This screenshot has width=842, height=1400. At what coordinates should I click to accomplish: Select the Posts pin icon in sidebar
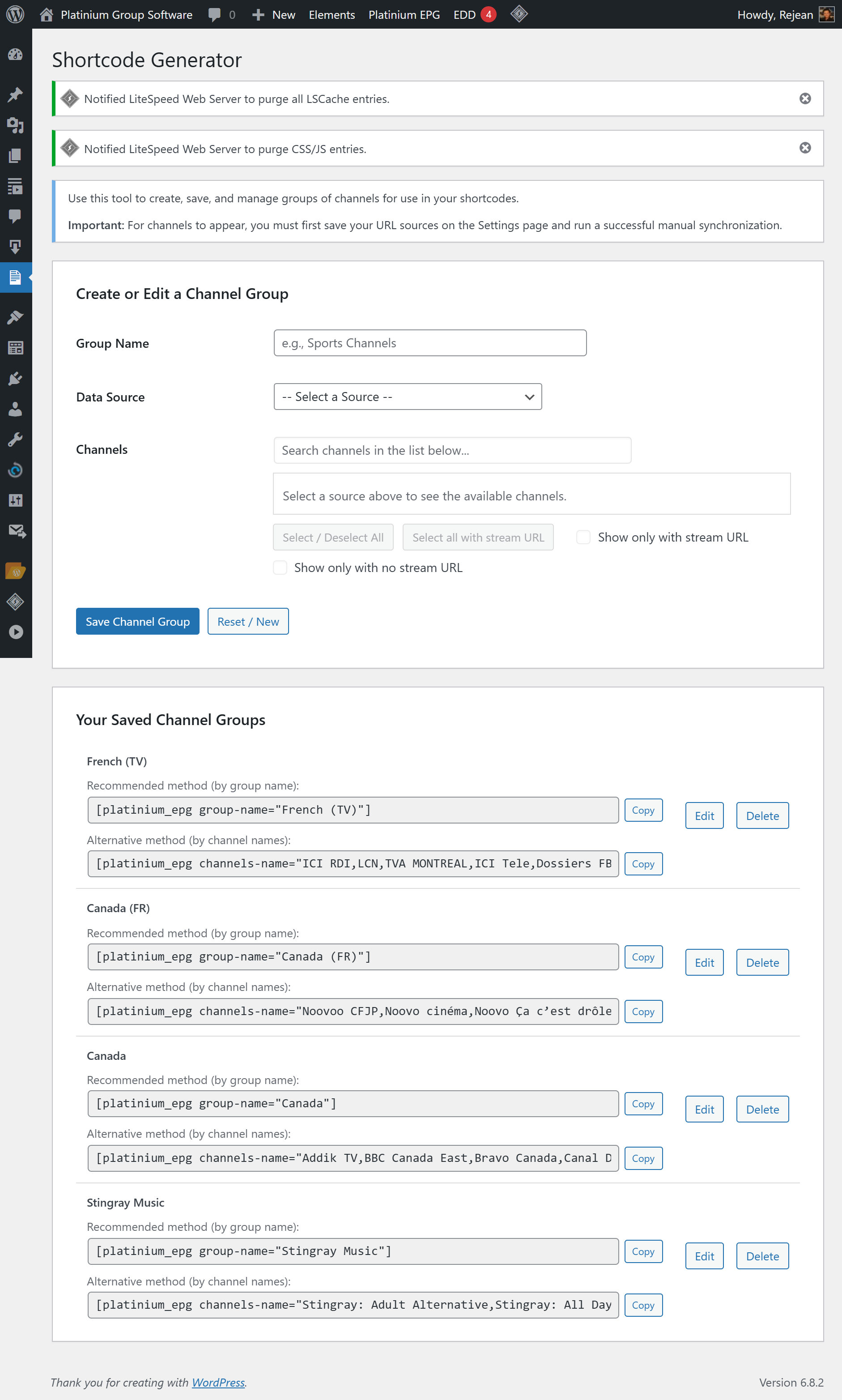point(16,94)
